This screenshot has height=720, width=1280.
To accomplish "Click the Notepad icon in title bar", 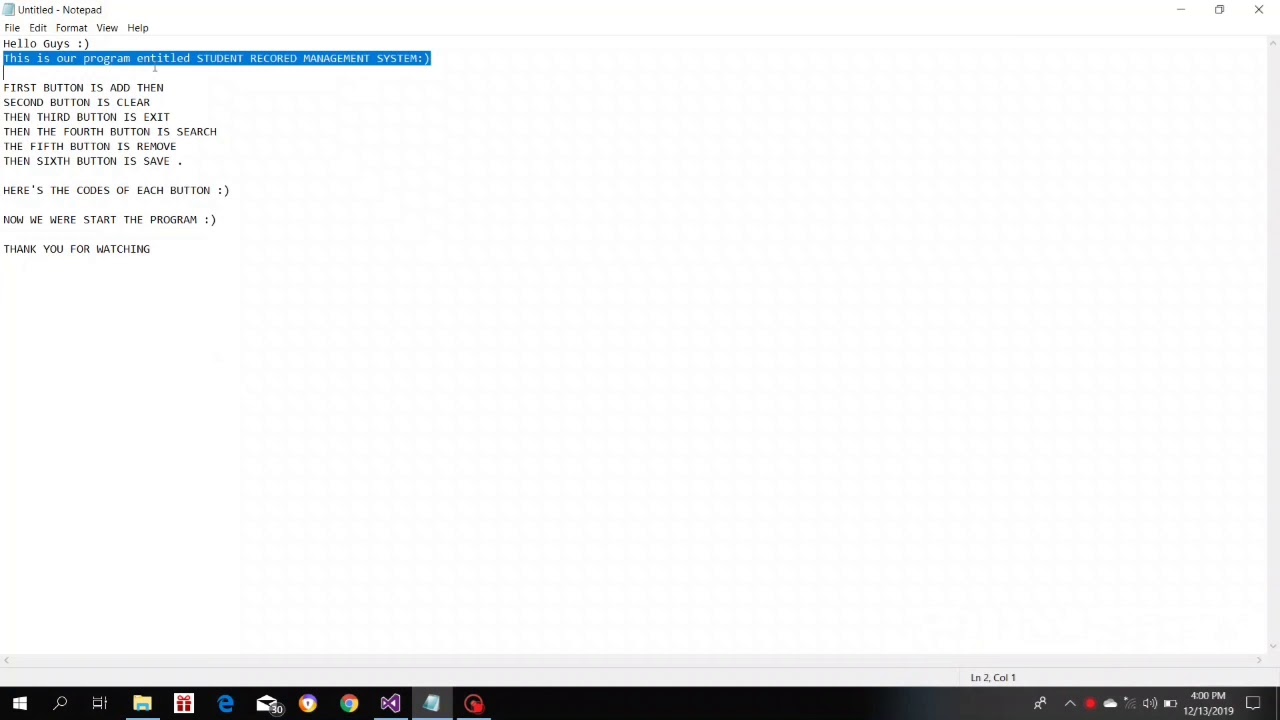I will pos(9,10).
